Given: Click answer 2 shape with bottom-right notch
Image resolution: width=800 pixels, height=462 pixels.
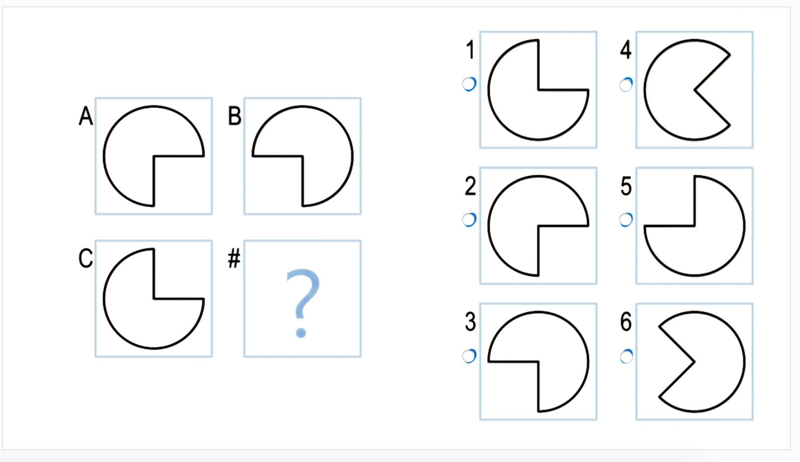Looking at the screenshot, I should [x=538, y=225].
